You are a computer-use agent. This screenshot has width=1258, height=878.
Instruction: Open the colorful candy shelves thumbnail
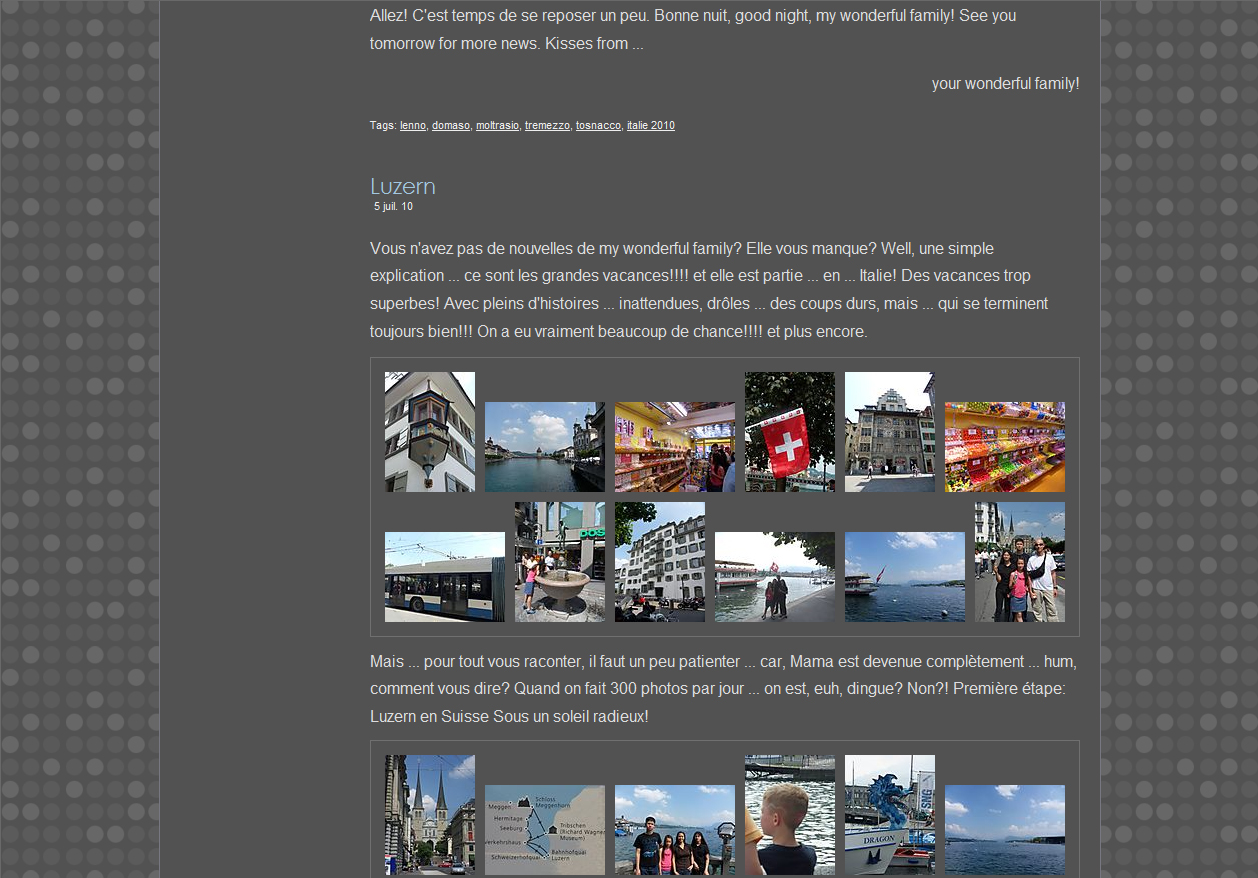click(1004, 447)
